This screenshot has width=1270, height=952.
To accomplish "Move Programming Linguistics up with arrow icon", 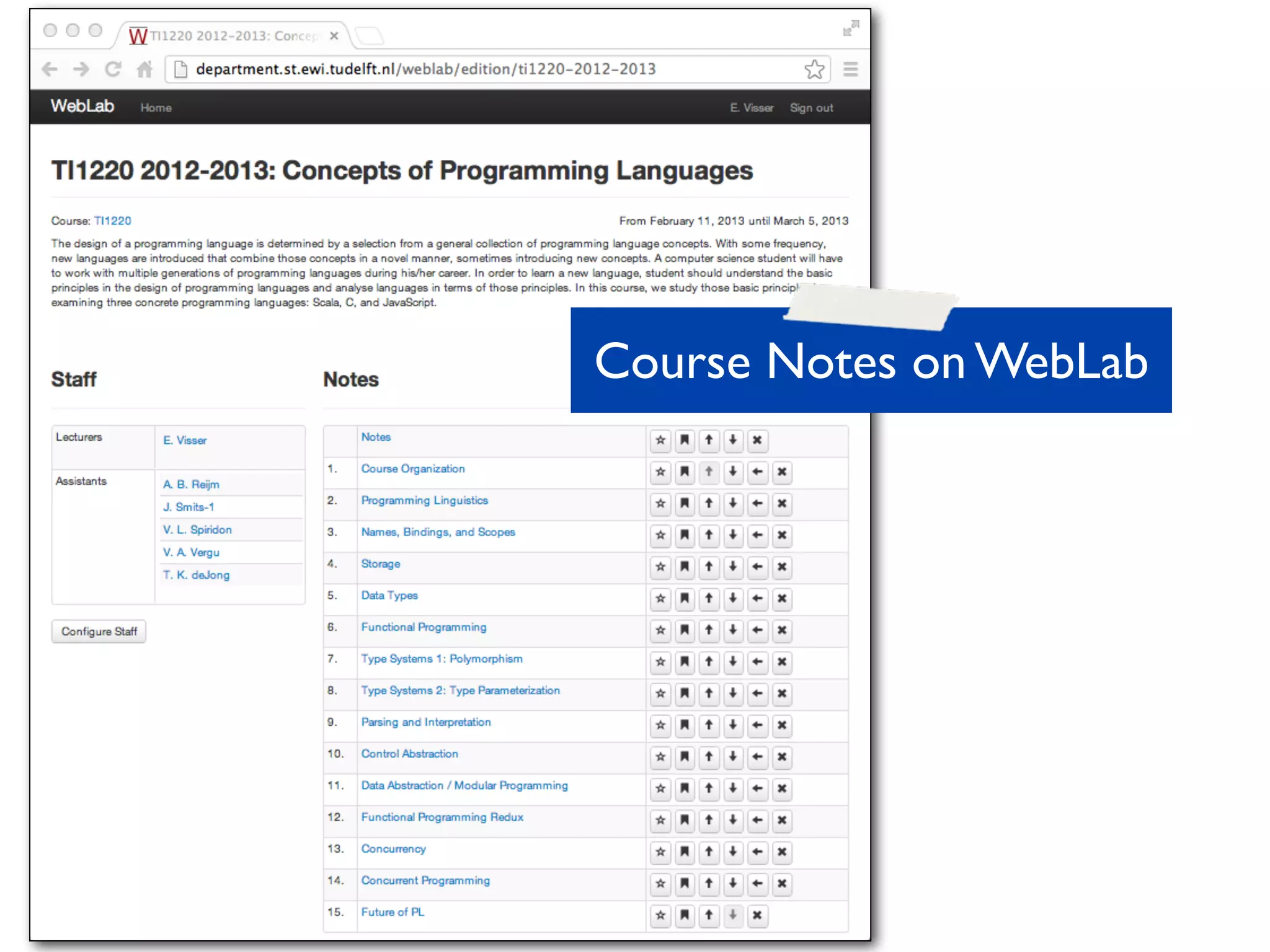I will [709, 503].
